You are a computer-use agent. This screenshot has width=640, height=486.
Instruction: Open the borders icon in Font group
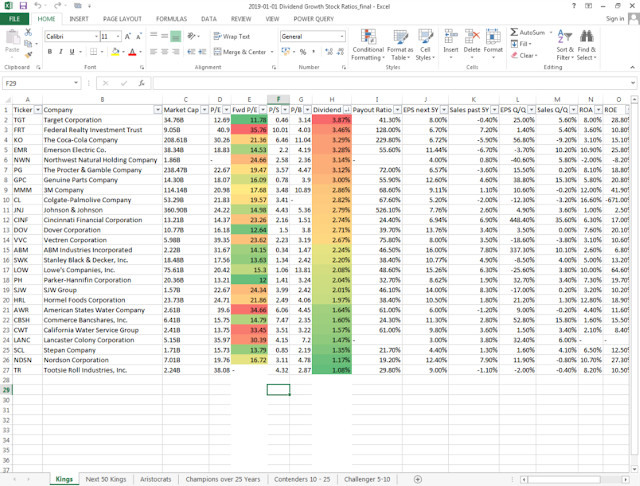pyautogui.click(x=93, y=52)
